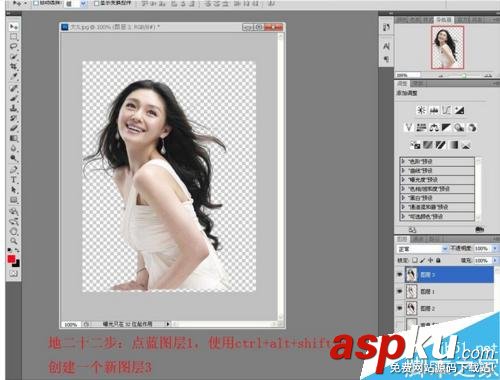This screenshot has height=380, width=500.
Task: Add a Vibrance adjustment
Action: coord(409,127)
